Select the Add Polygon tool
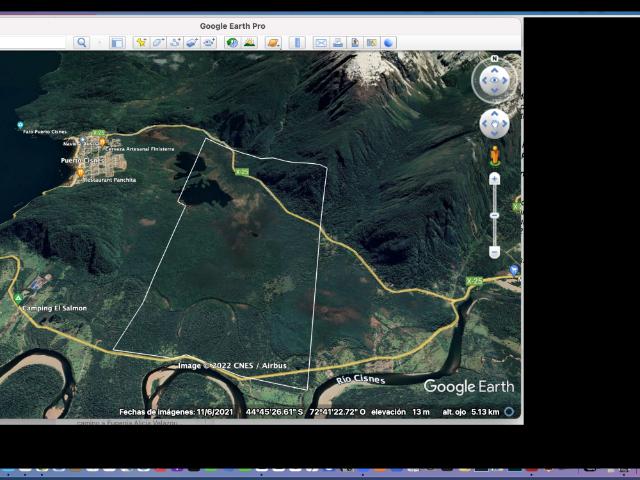This screenshot has height=480, width=640. (158, 42)
